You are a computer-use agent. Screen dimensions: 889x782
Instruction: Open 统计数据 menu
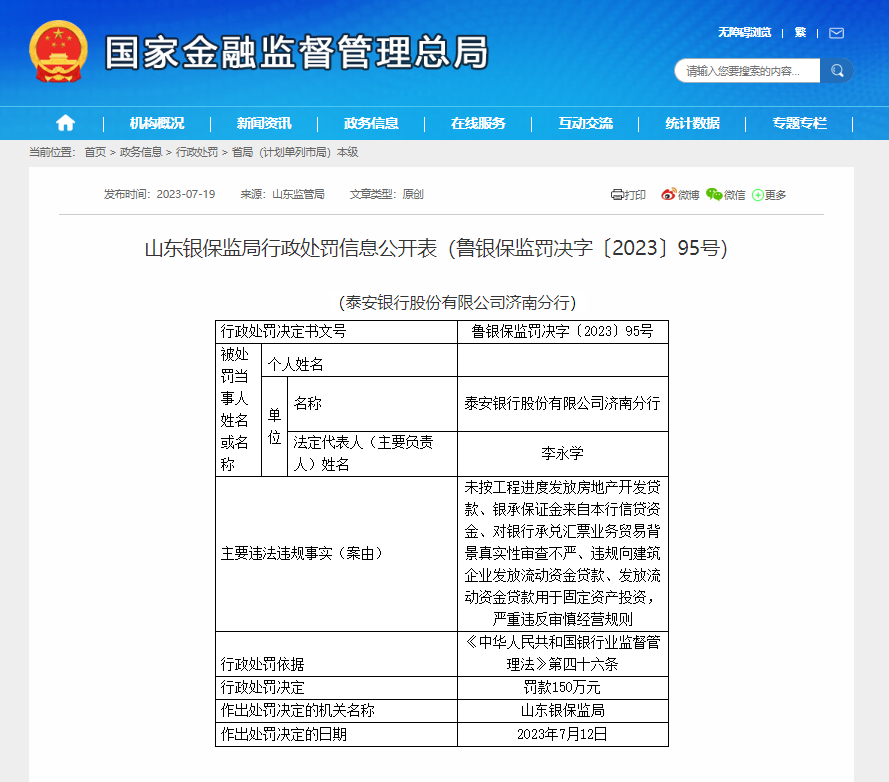(692, 123)
